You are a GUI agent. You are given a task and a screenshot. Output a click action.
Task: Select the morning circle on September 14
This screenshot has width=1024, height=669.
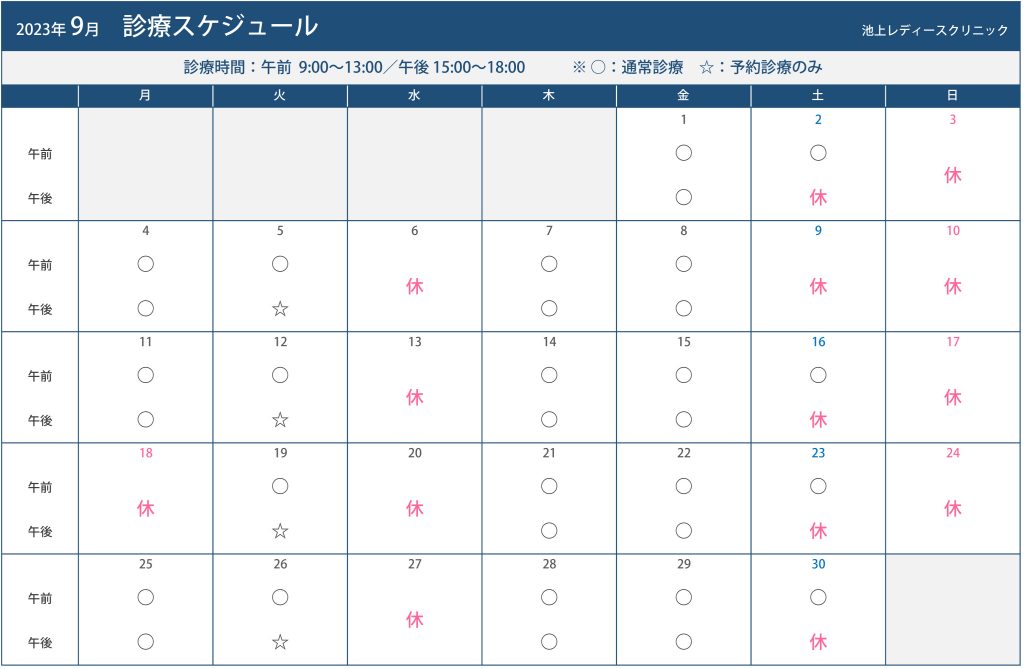click(x=549, y=375)
